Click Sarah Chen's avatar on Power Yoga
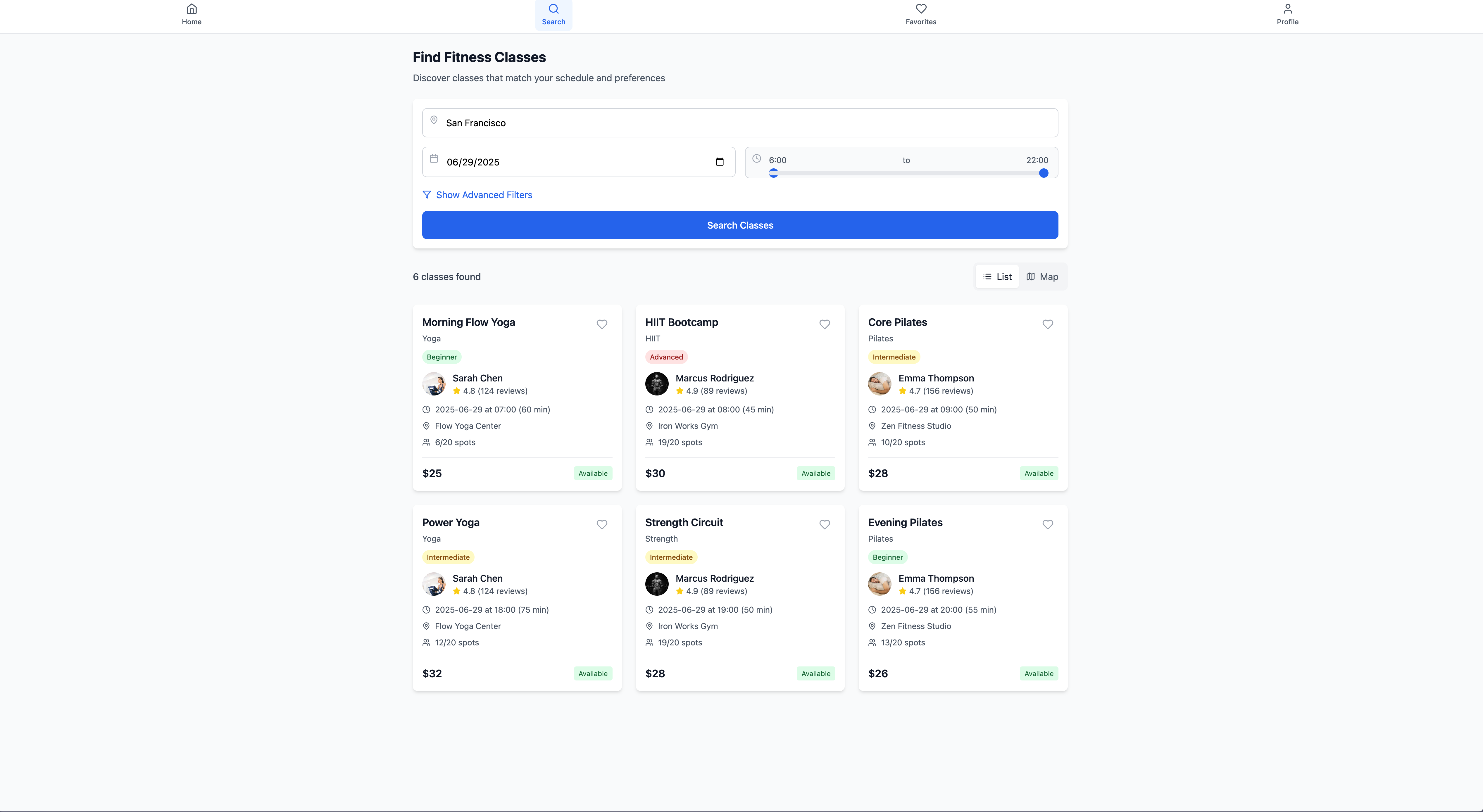 pyautogui.click(x=434, y=584)
